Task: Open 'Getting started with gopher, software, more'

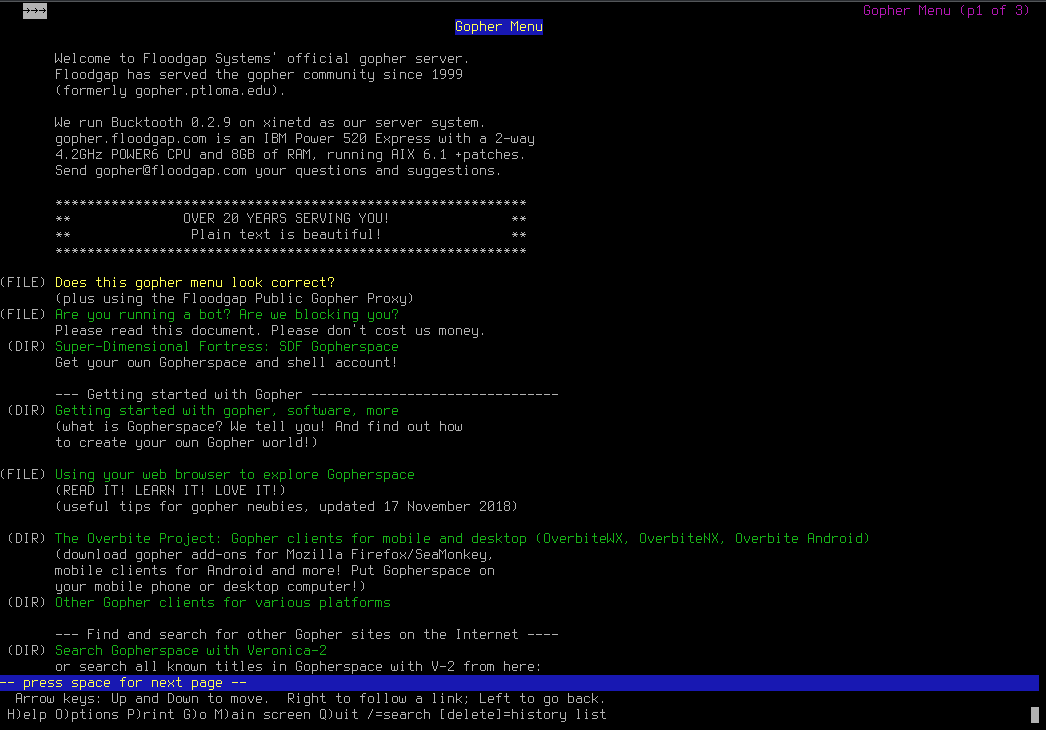Action: tap(227, 411)
